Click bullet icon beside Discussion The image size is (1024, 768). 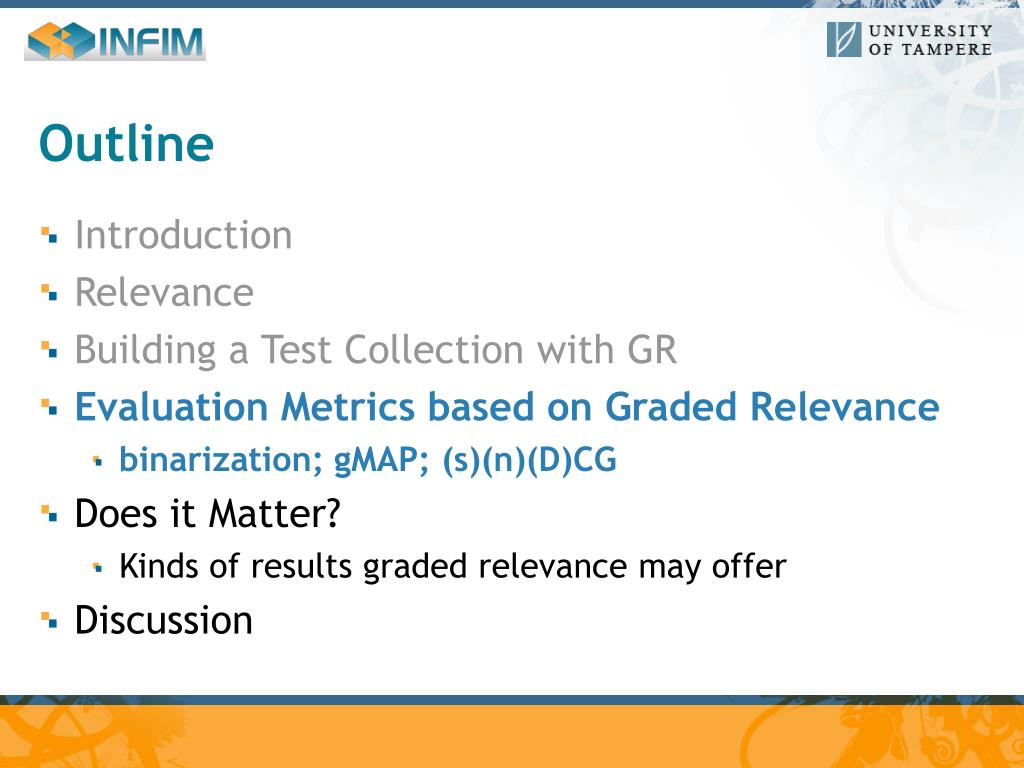point(49,620)
